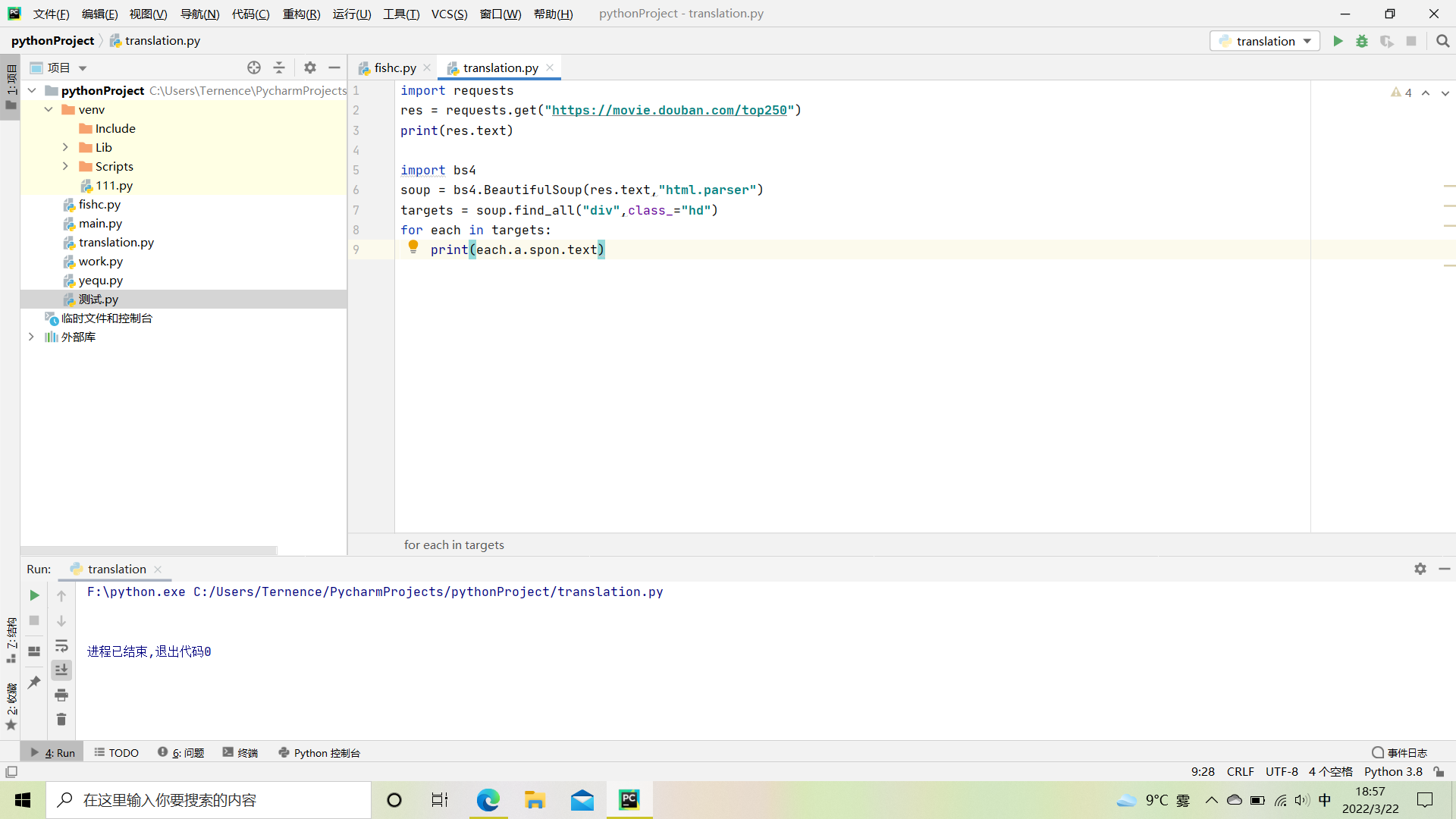Open the Windows Start menu
This screenshot has height=819, width=1456.
point(23,800)
